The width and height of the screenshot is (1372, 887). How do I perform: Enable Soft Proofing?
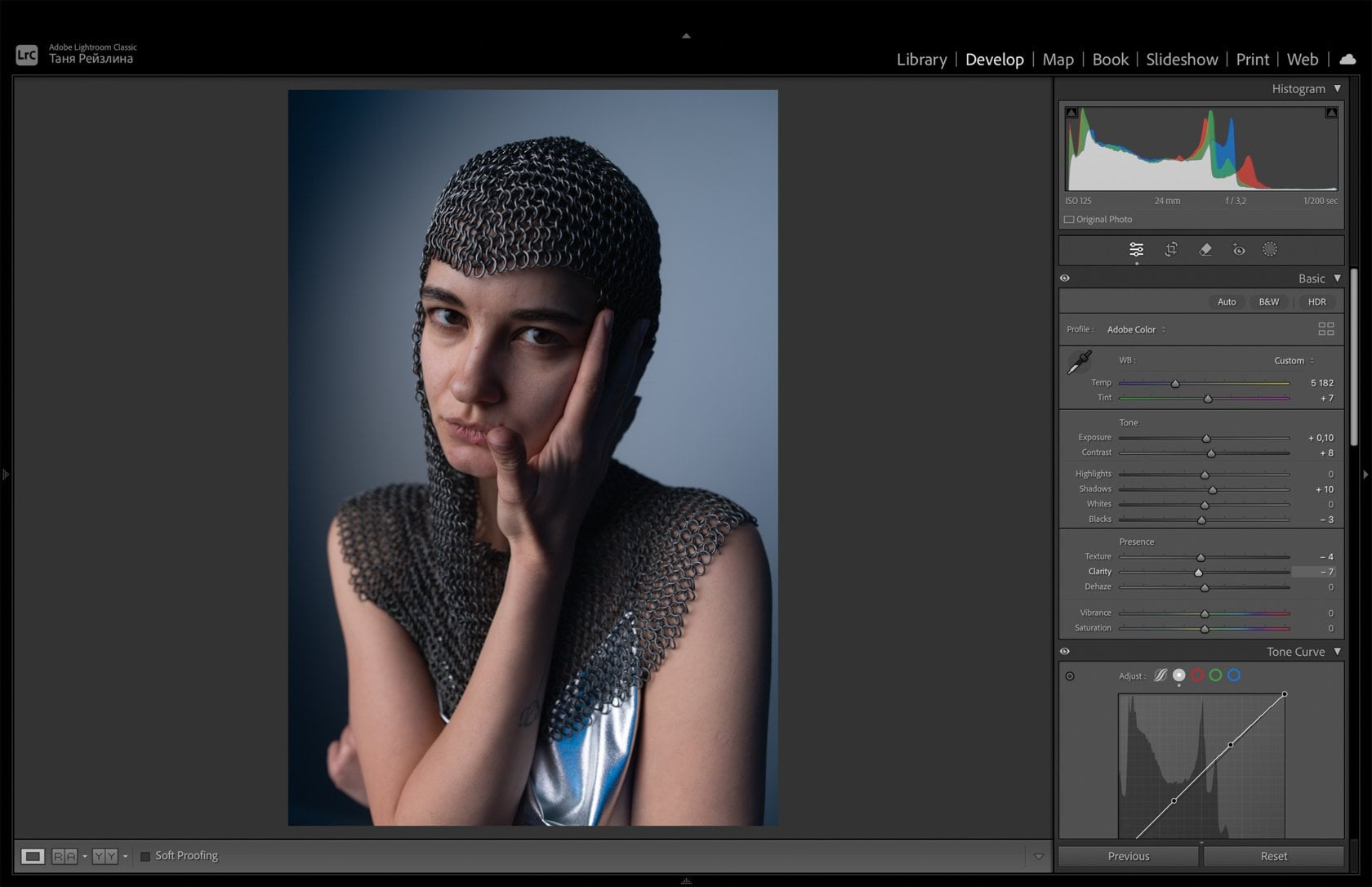pos(145,856)
